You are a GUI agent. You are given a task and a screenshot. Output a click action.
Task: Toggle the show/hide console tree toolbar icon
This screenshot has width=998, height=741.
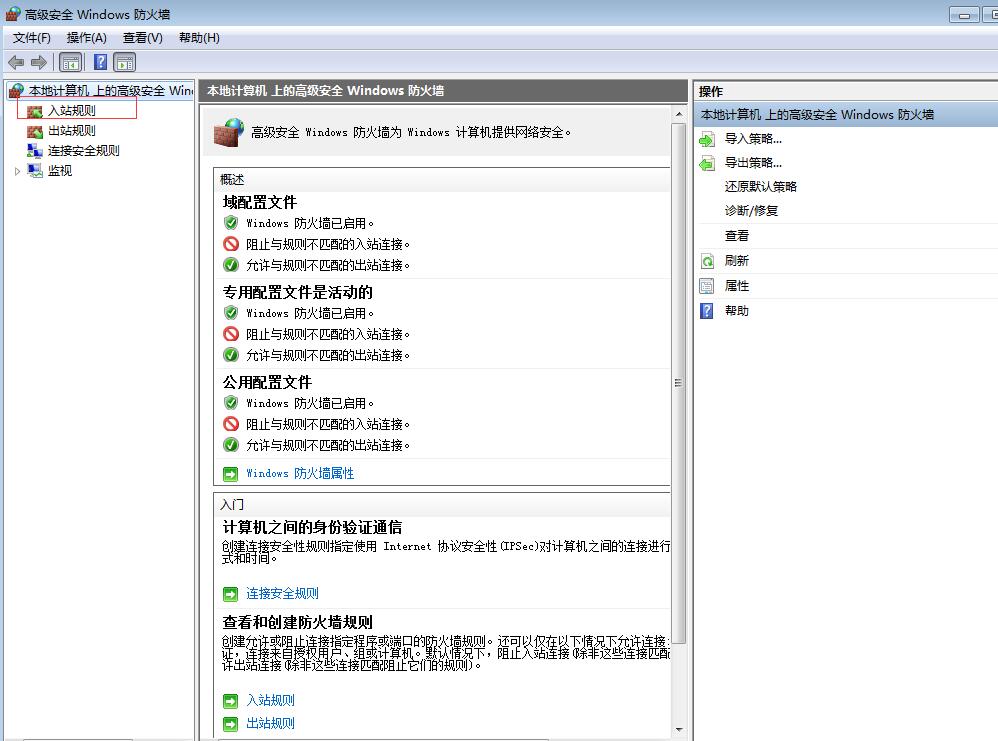tap(71, 62)
